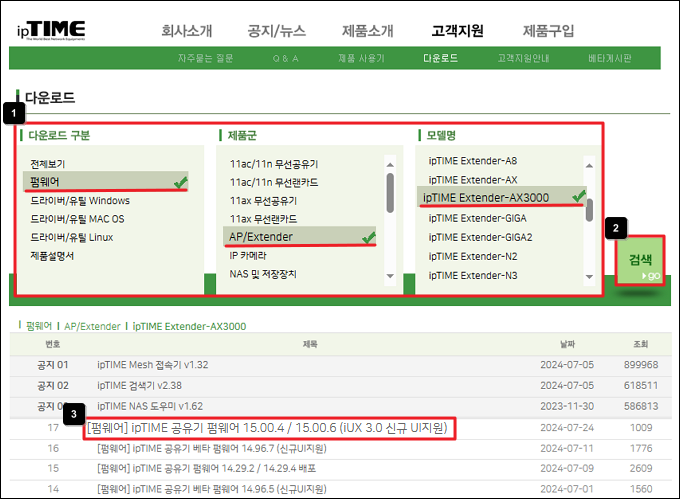Choose 11ax 무선공유기 product group
Screen dimensions: 680x499
point(264,201)
